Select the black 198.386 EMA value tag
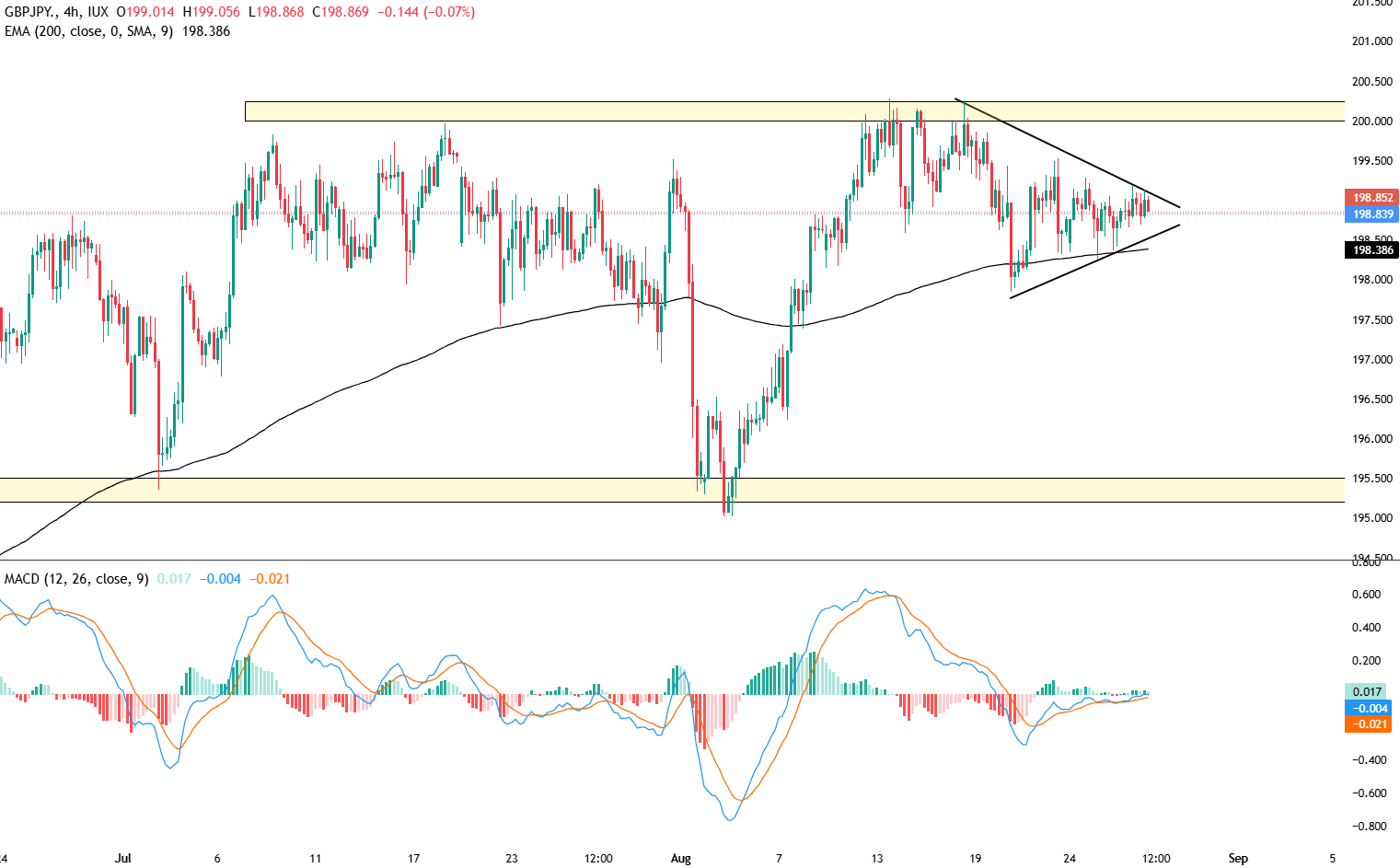Viewport: 1400px width, 868px height. (x=1373, y=250)
